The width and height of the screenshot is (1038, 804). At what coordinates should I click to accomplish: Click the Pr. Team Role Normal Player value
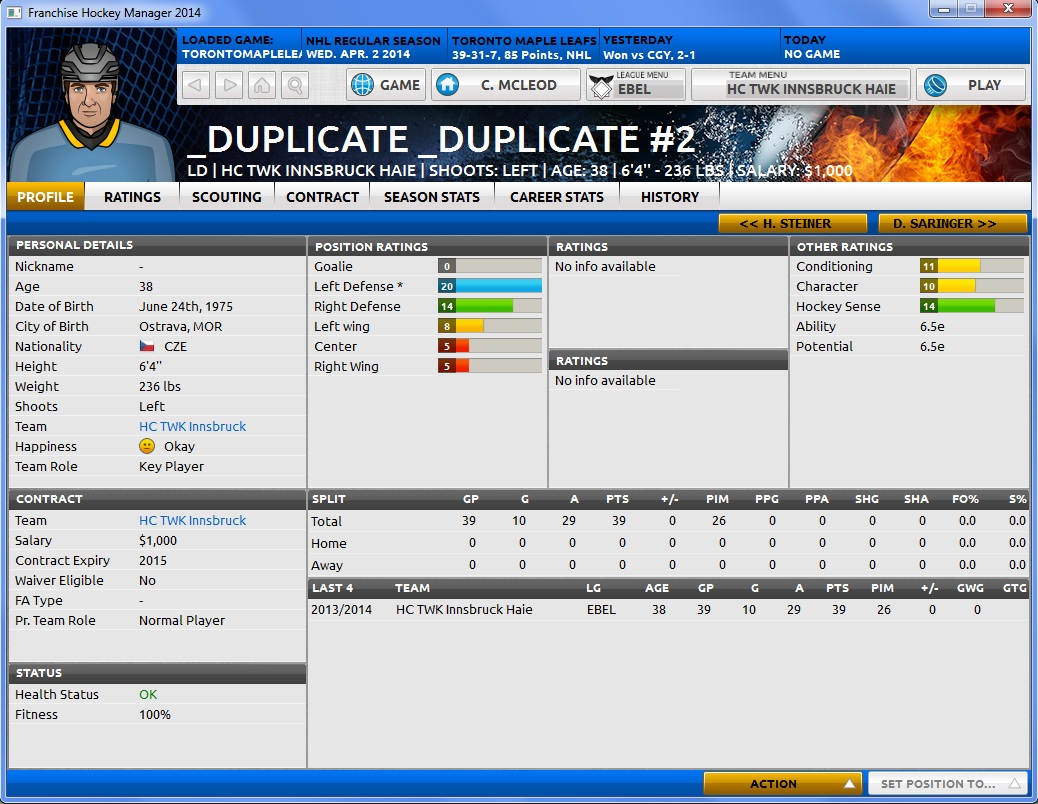click(x=182, y=621)
